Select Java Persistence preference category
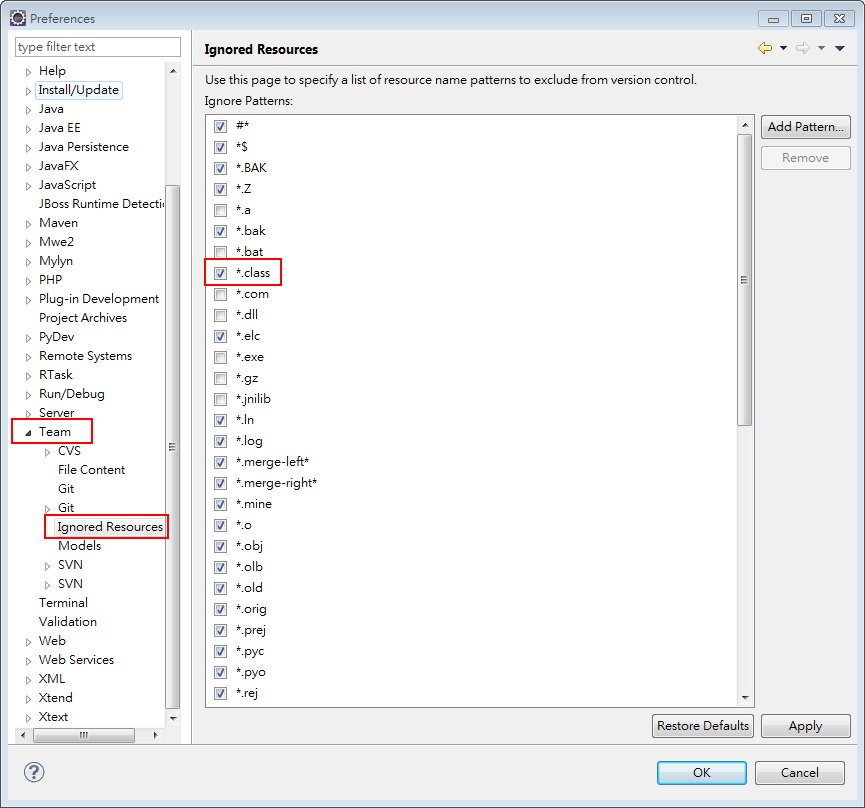Screen dimensions: 865x808 84,147
